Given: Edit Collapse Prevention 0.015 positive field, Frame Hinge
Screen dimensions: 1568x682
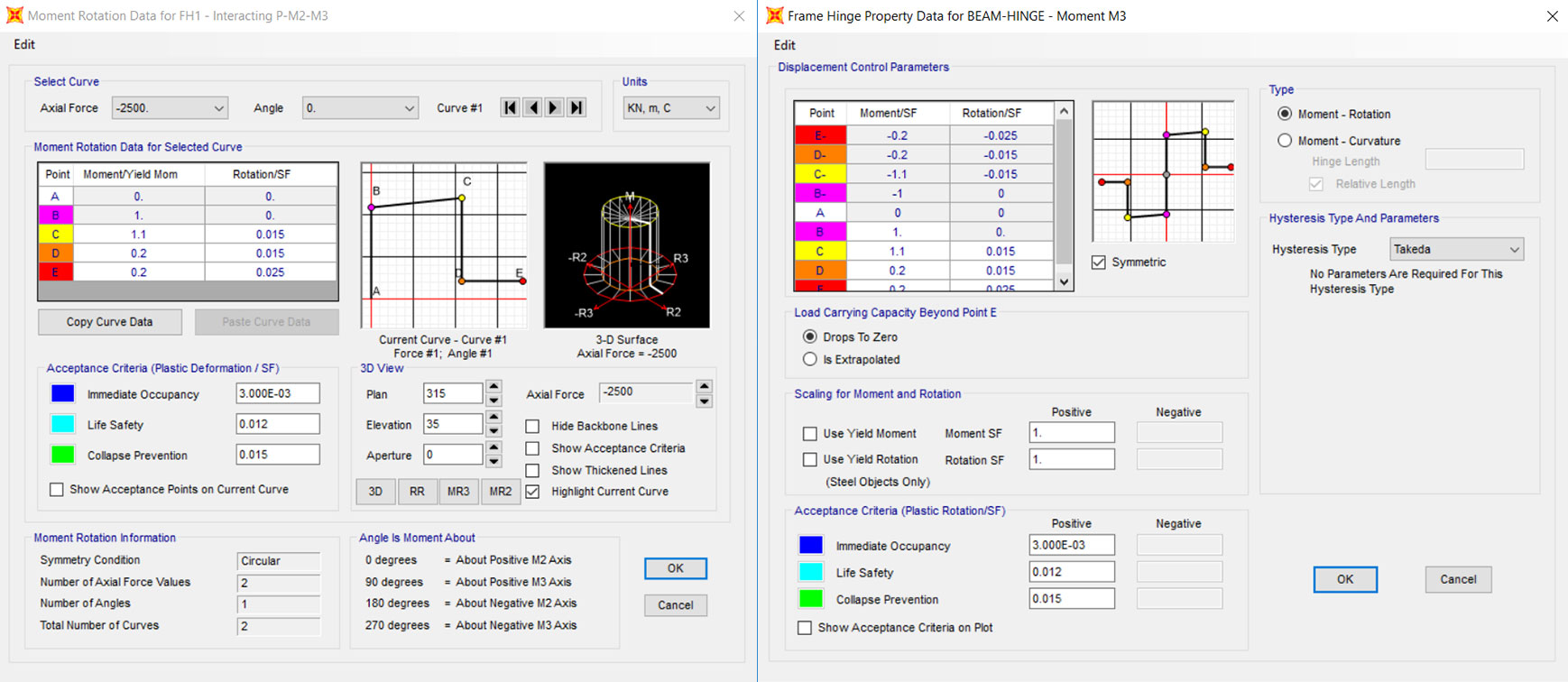Looking at the screenshot, I should point(1072,598).
